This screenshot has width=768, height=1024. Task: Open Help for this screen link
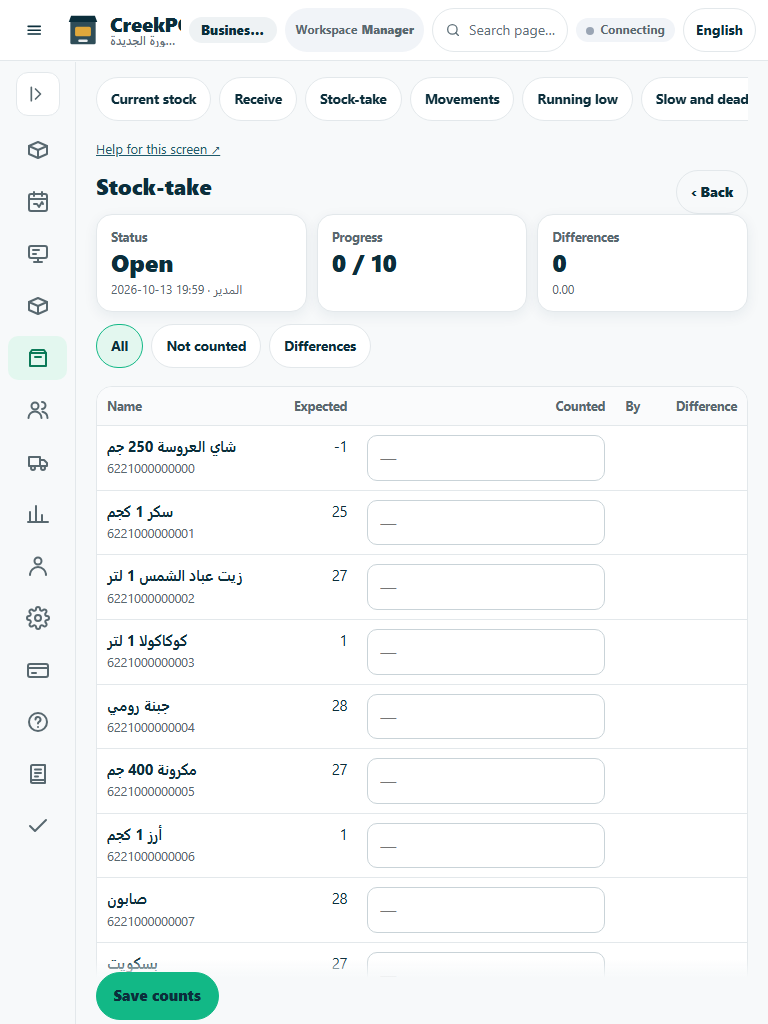pos(158,150)
